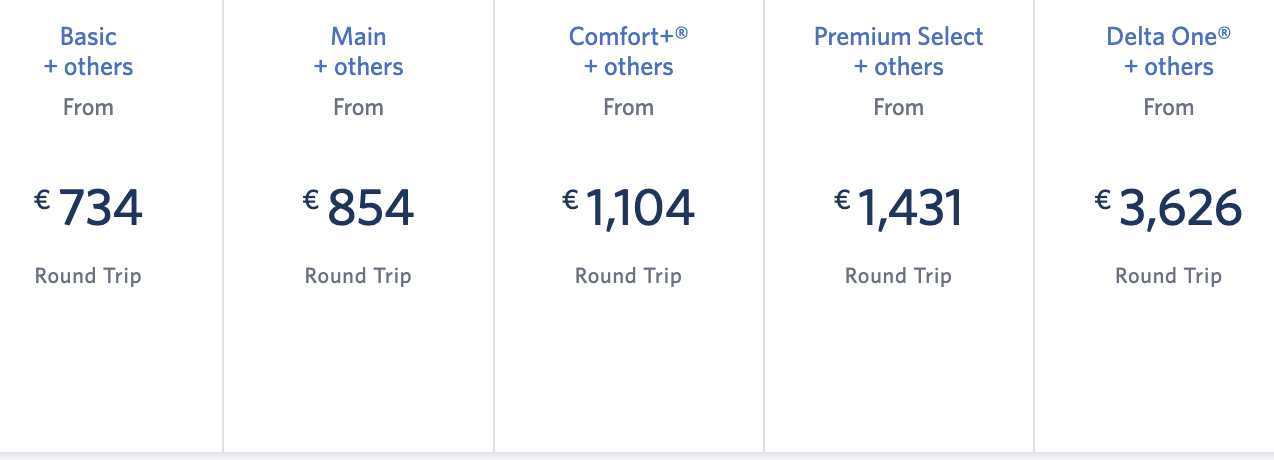Click the 'Round Trip' label under Comfort+
The image size is (1274, 460).
[x=628, y=276]
